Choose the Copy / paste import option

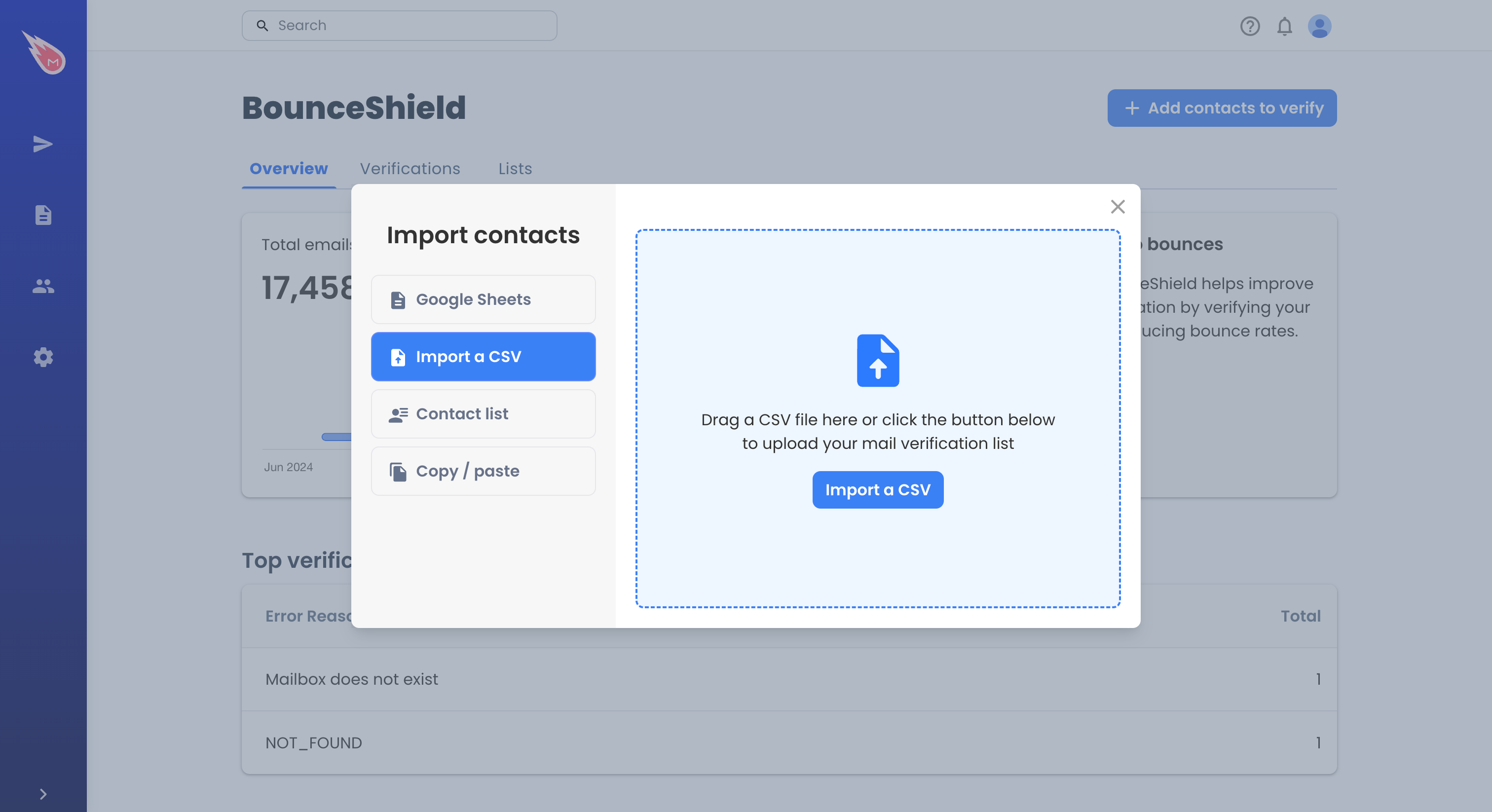tap(483, 471)
